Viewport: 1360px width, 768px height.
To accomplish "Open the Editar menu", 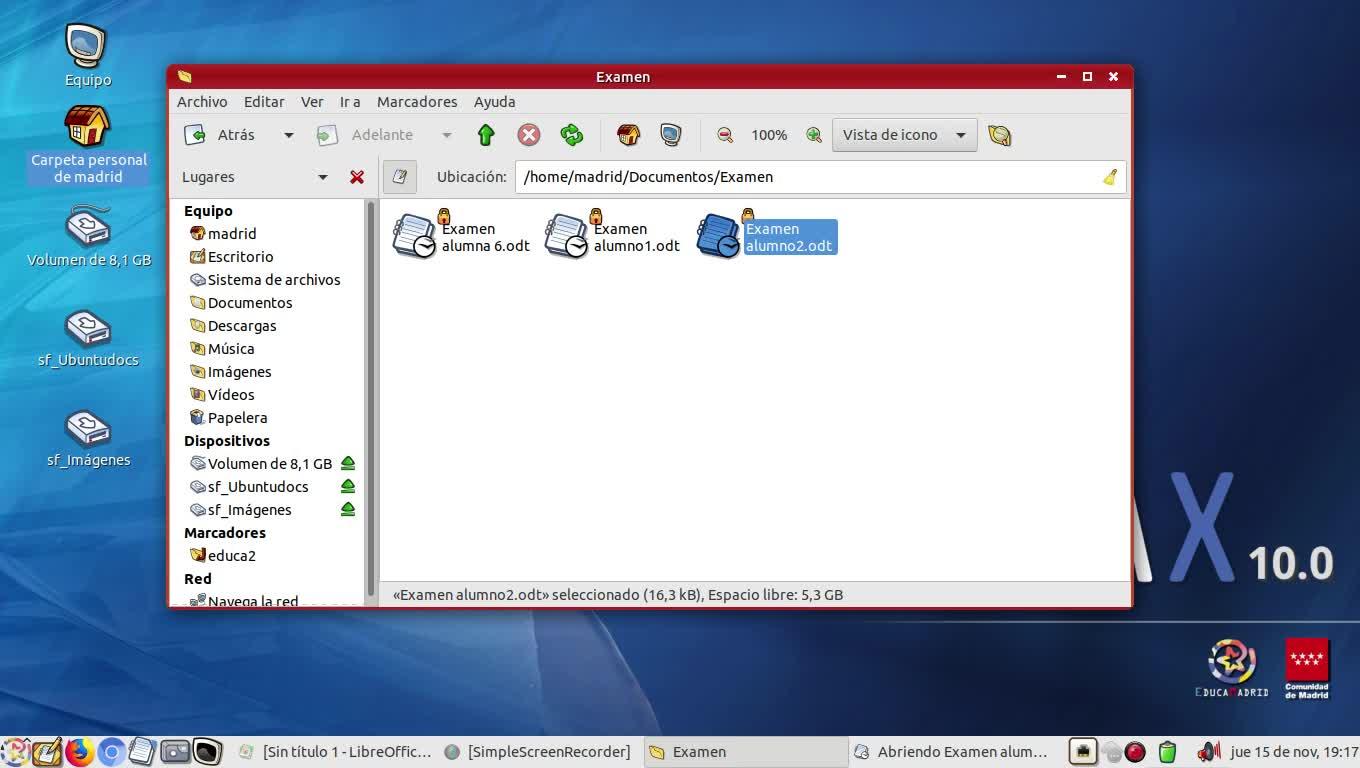I will pos(264,102).
